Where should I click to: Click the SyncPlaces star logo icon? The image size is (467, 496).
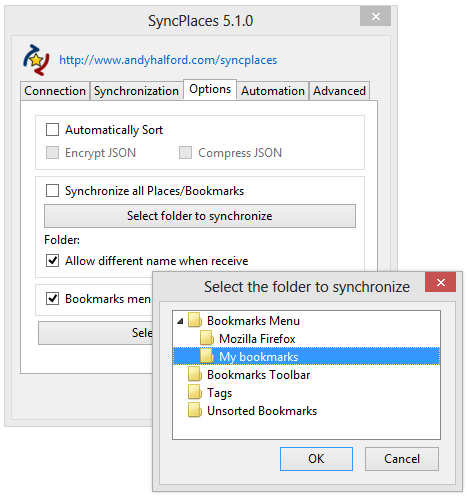click(36, 60)
